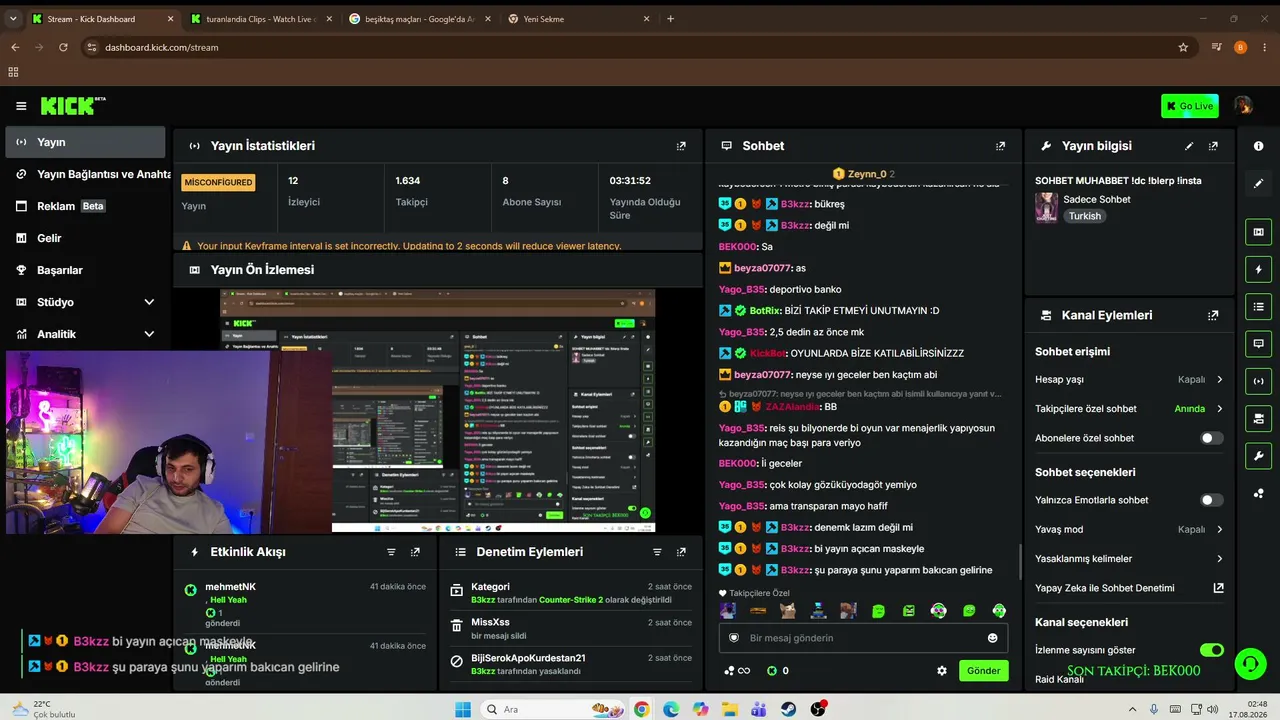Click the green support headset bubble
Screen dimensions: 1280x720
(x=1249, y=663)
